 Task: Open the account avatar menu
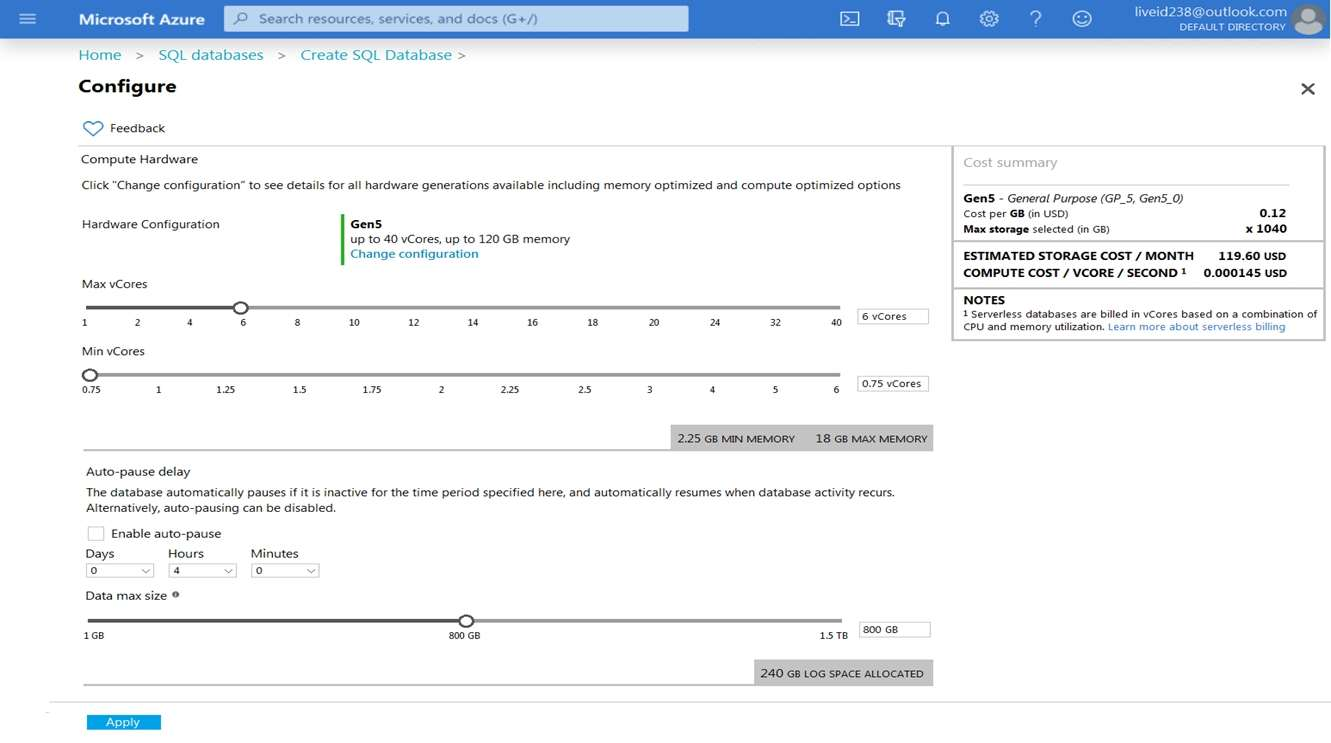coord(1307,19)
